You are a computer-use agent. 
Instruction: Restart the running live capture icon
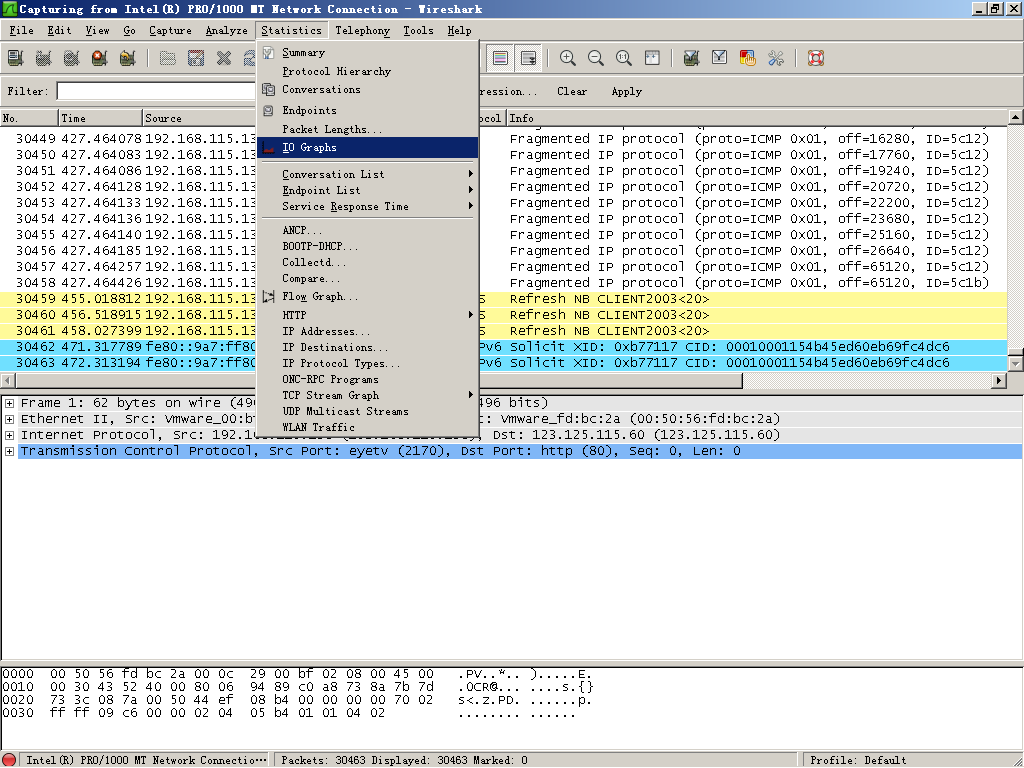point(128,58)
